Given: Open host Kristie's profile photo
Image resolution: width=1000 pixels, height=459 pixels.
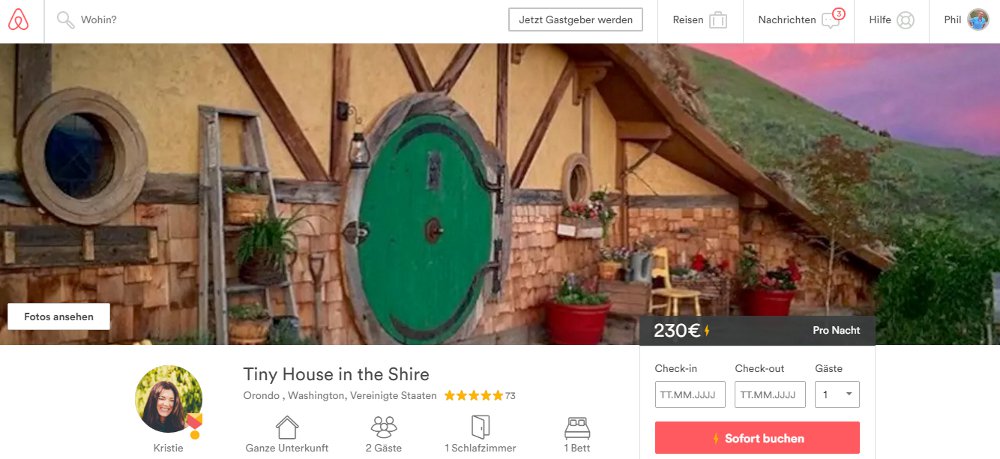Looking at the screenshot, I should [168, 399].
